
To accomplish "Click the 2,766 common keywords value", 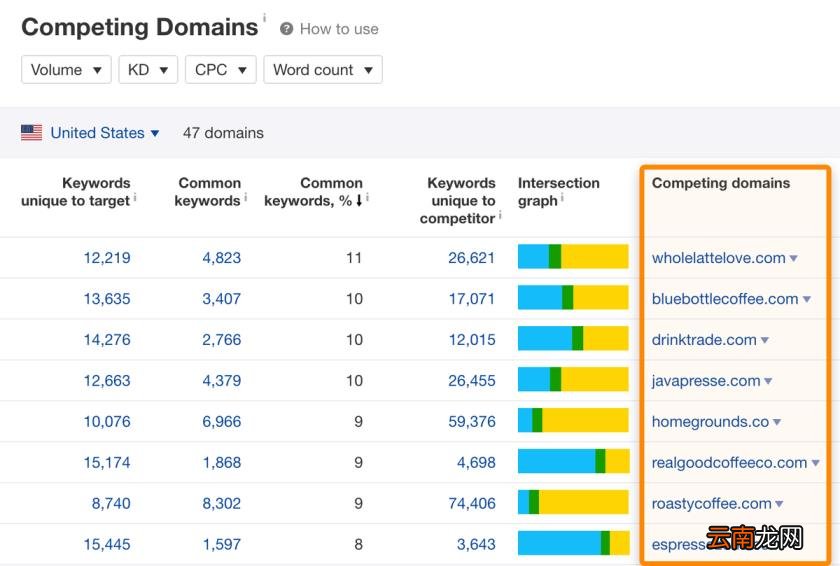I will pyautogui.click(x=221, y=339).
